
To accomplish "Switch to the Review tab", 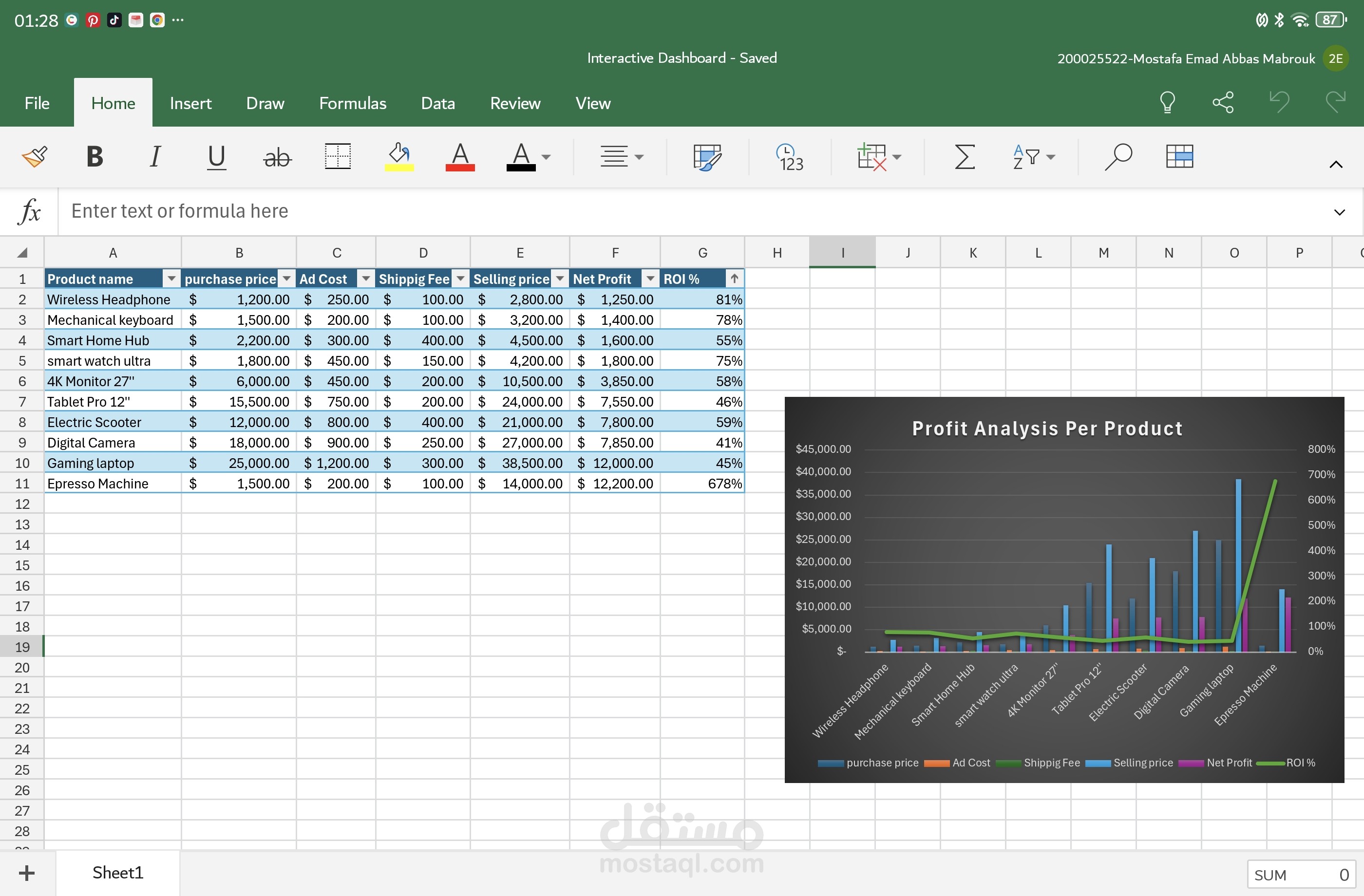I will tap(514, 103).
